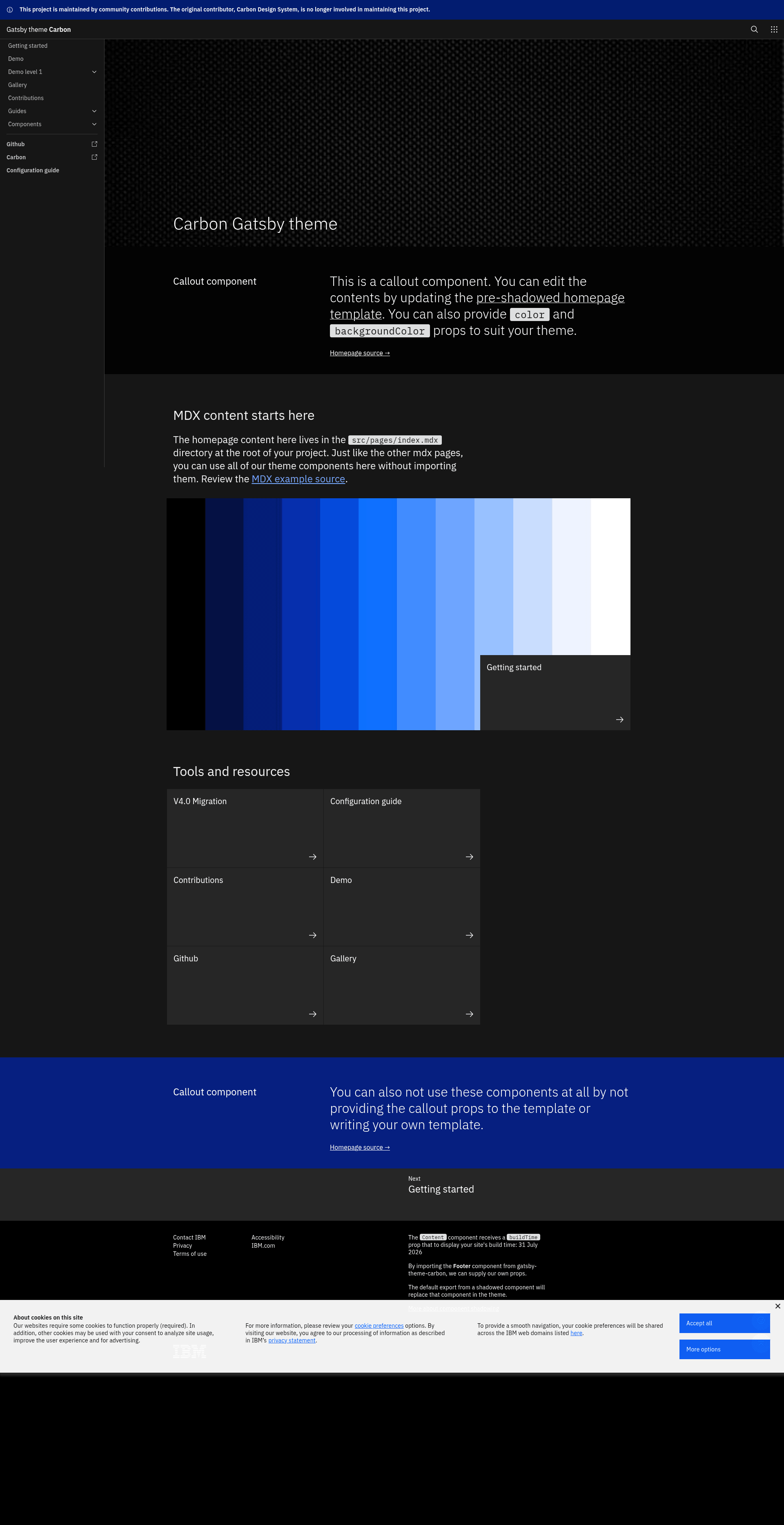Image resolution: width=784 pixels, height=1525 pixels.
Task: Click the arrow icon on the Contributions card
Action: [x=312, y=935]
